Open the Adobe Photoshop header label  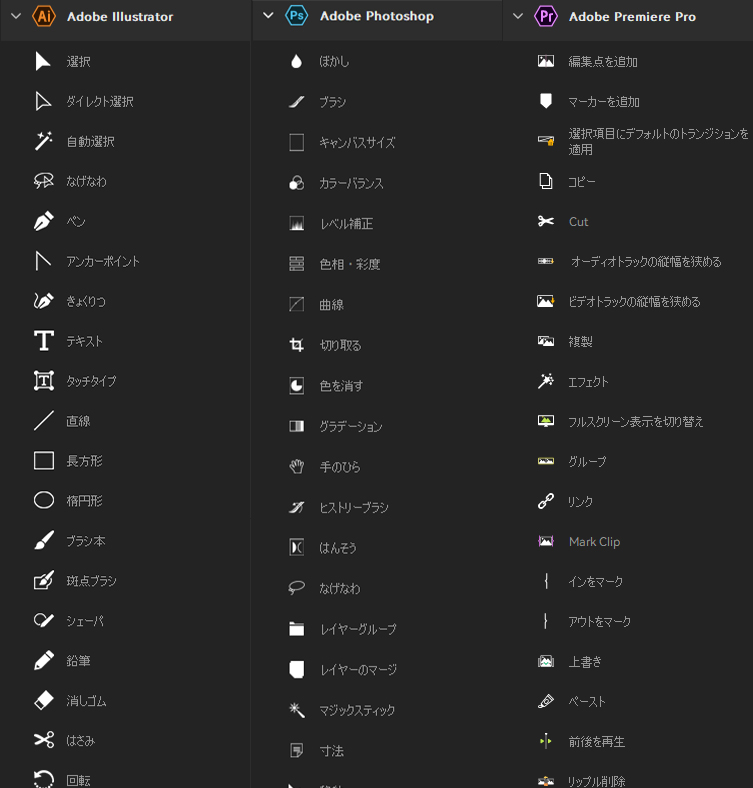click(x=376, y=16)
